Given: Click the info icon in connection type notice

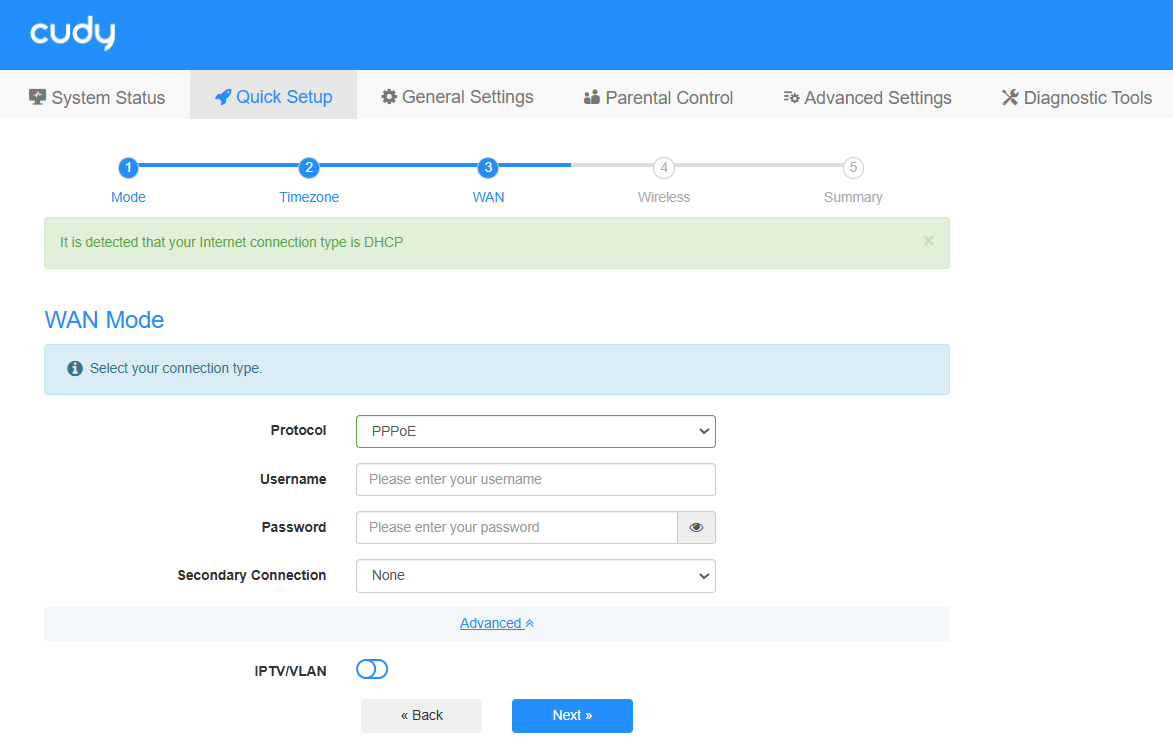Looking at the screenshot, I should click(75, 369).
